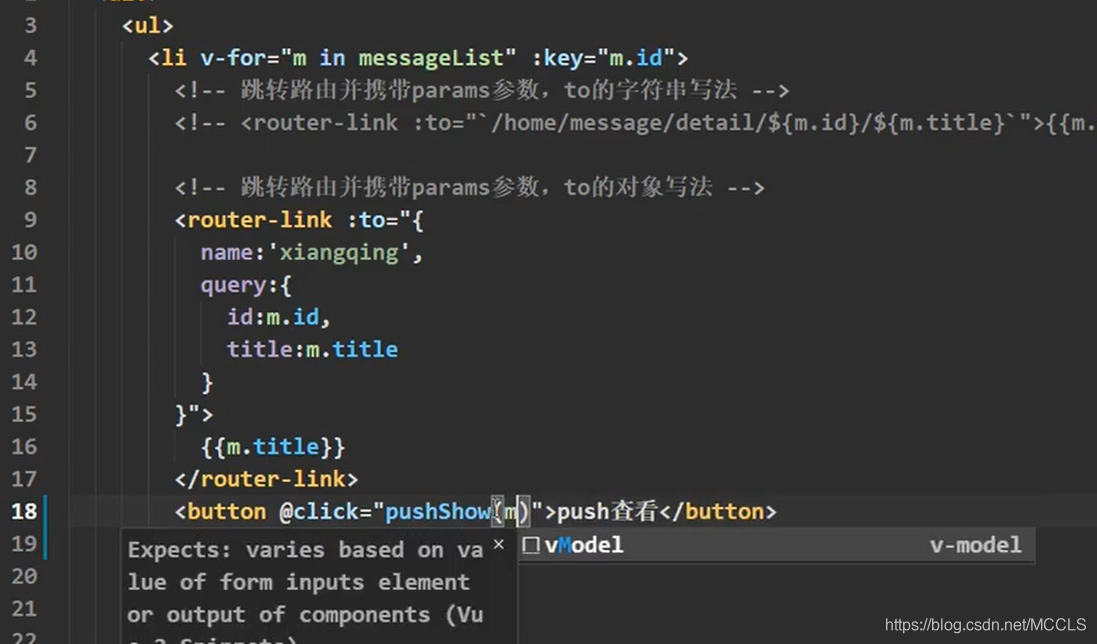Click line number 4 in gutter
The width and height of the screenshot is (1097, 644).
tap(30, 57)
